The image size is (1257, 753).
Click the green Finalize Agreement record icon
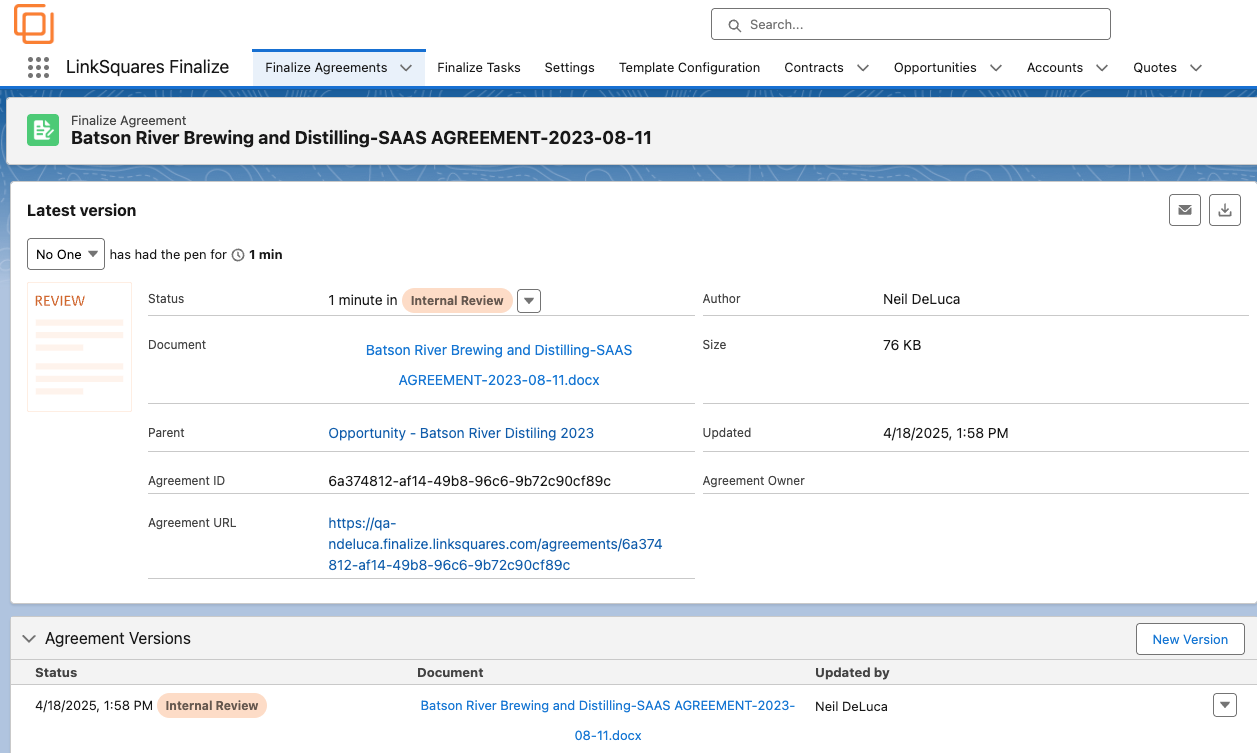pos(43,130)
